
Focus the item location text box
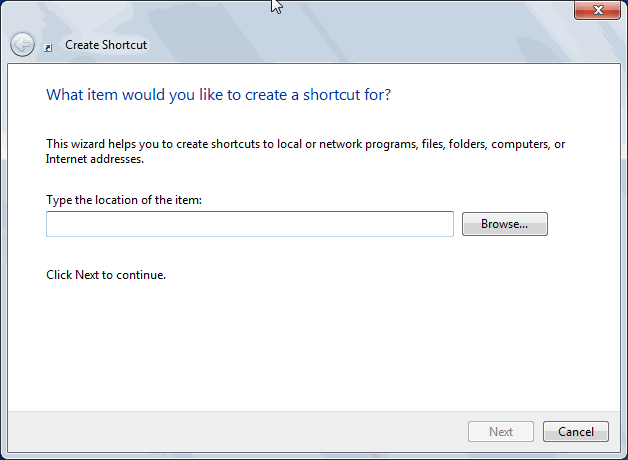click(x=250, y=224)
